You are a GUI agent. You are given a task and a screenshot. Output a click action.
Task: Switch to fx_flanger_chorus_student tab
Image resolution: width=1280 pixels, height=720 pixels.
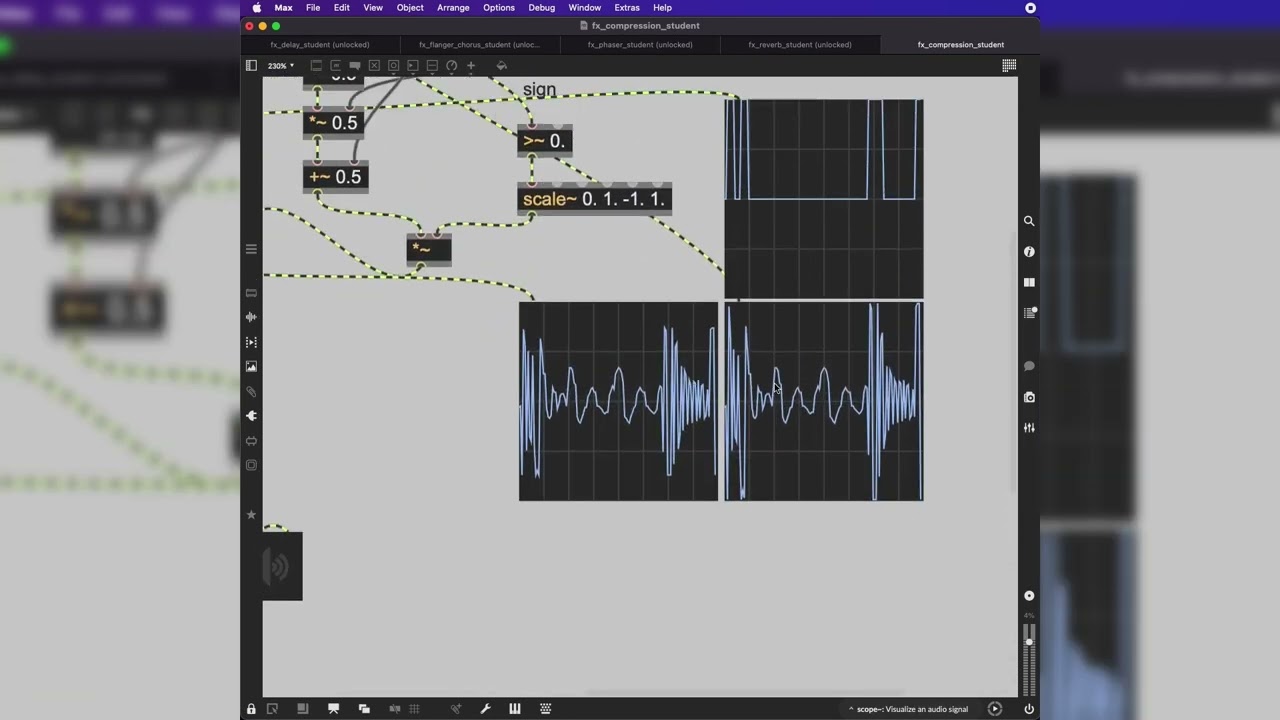(480, 45)
